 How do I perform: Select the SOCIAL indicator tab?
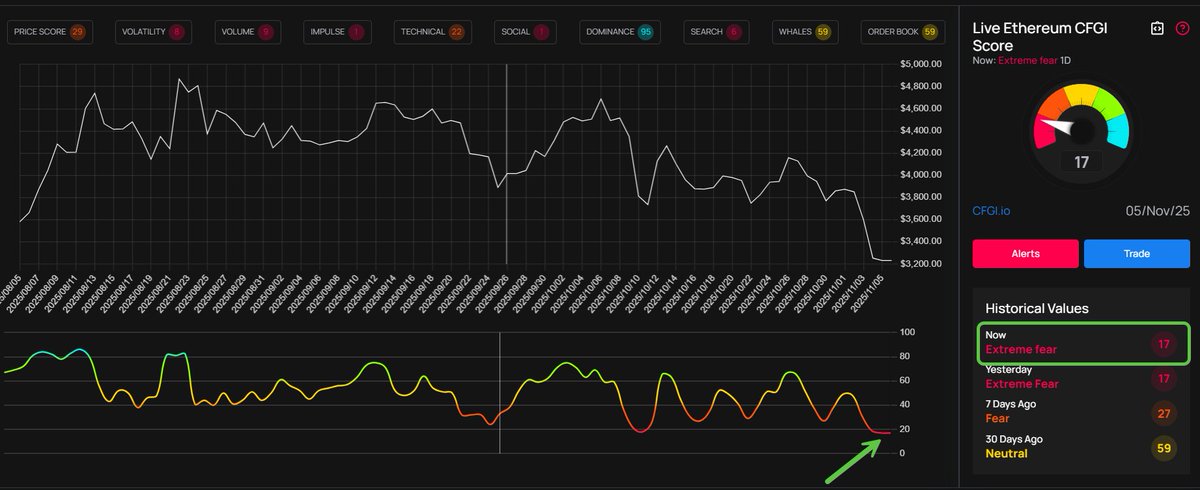point(525,32)
